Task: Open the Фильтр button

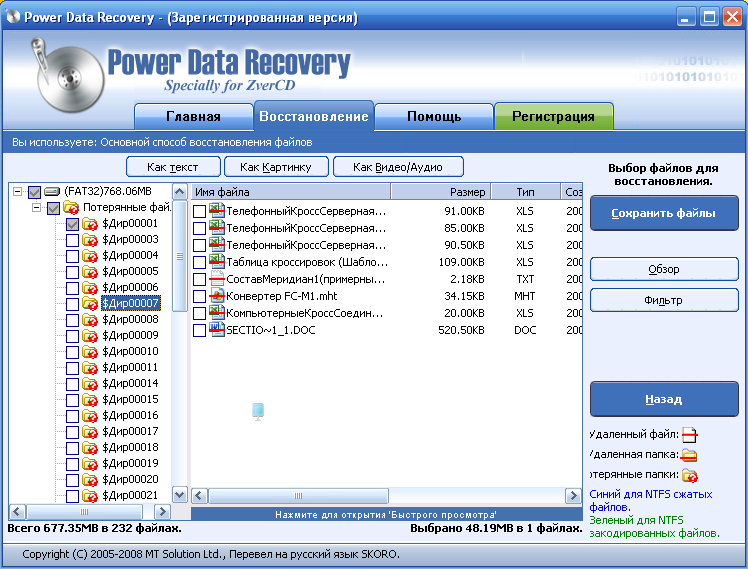Action: (664, 300)
